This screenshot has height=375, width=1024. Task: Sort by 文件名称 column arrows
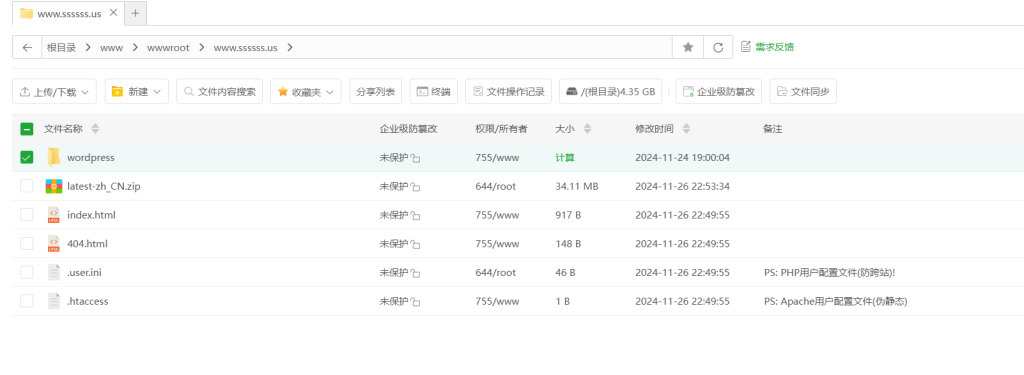pos(95,129)
